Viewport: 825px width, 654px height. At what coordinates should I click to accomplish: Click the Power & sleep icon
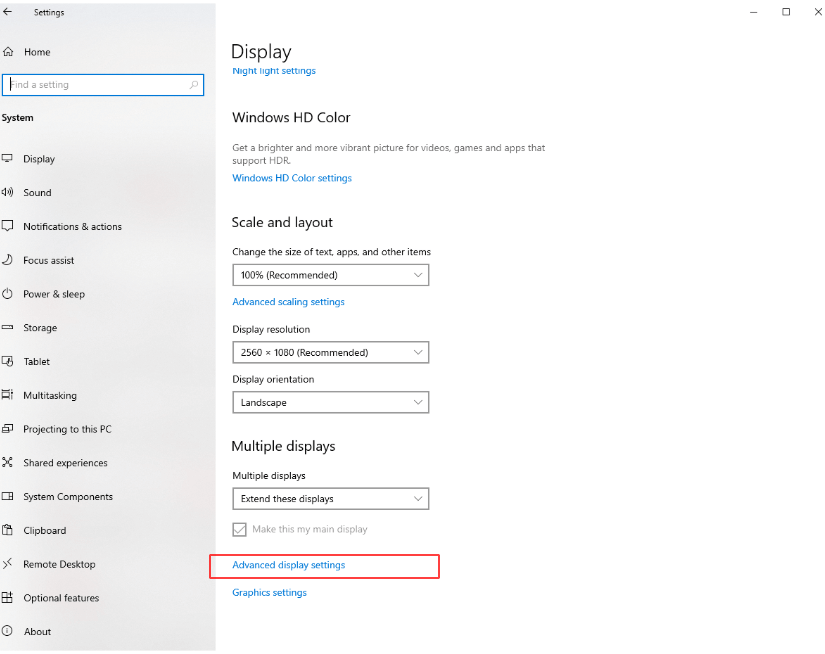click(7, 294)
